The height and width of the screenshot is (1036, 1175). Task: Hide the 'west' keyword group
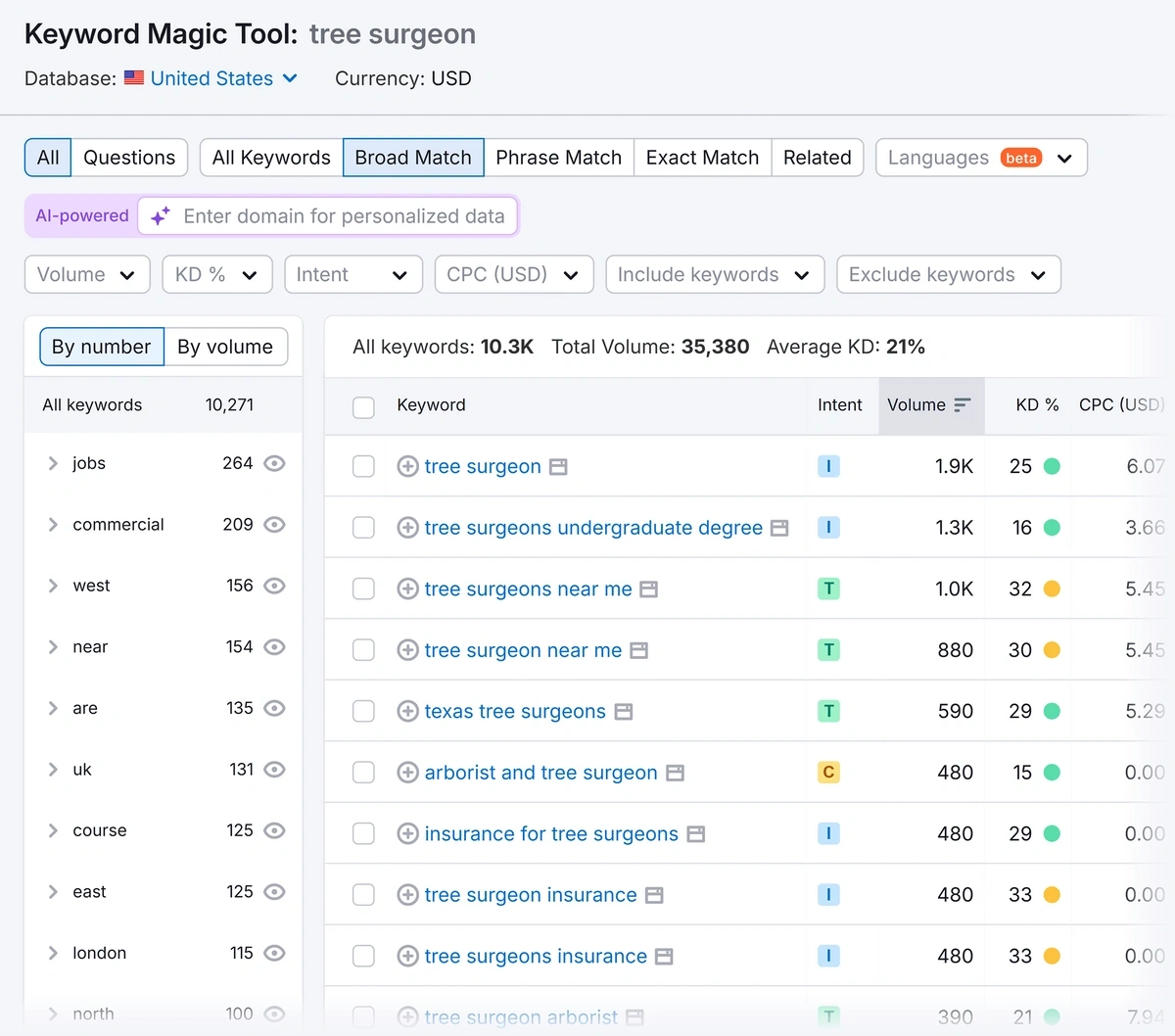(275, 586)
